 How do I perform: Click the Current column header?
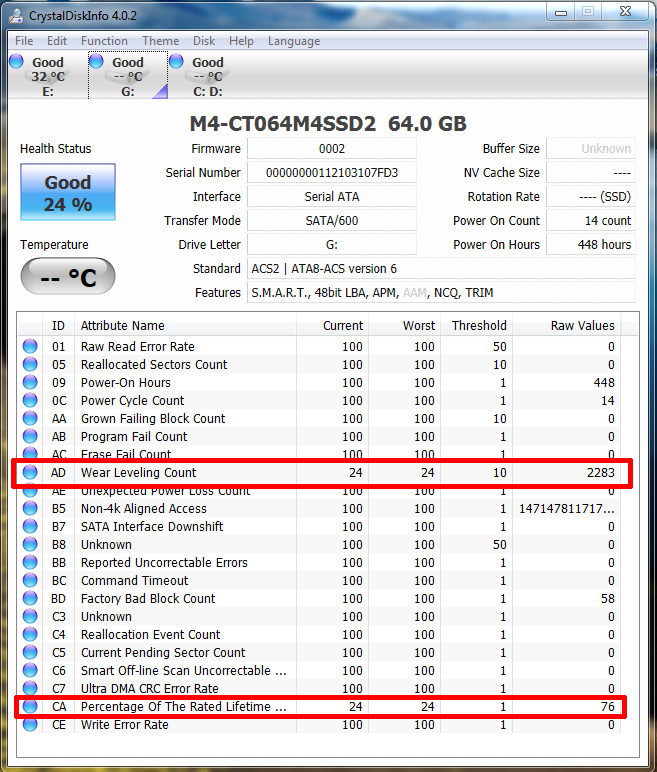click(x=332, y=325)
